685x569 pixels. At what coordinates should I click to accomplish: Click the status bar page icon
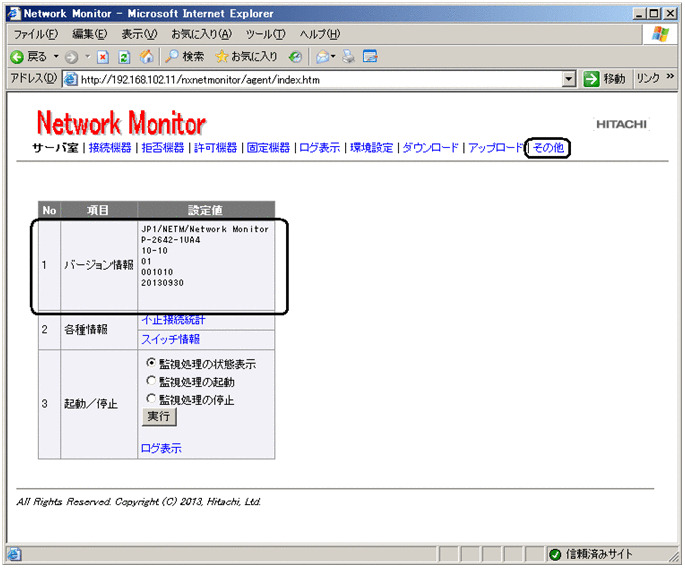click(x=14, y=554)
